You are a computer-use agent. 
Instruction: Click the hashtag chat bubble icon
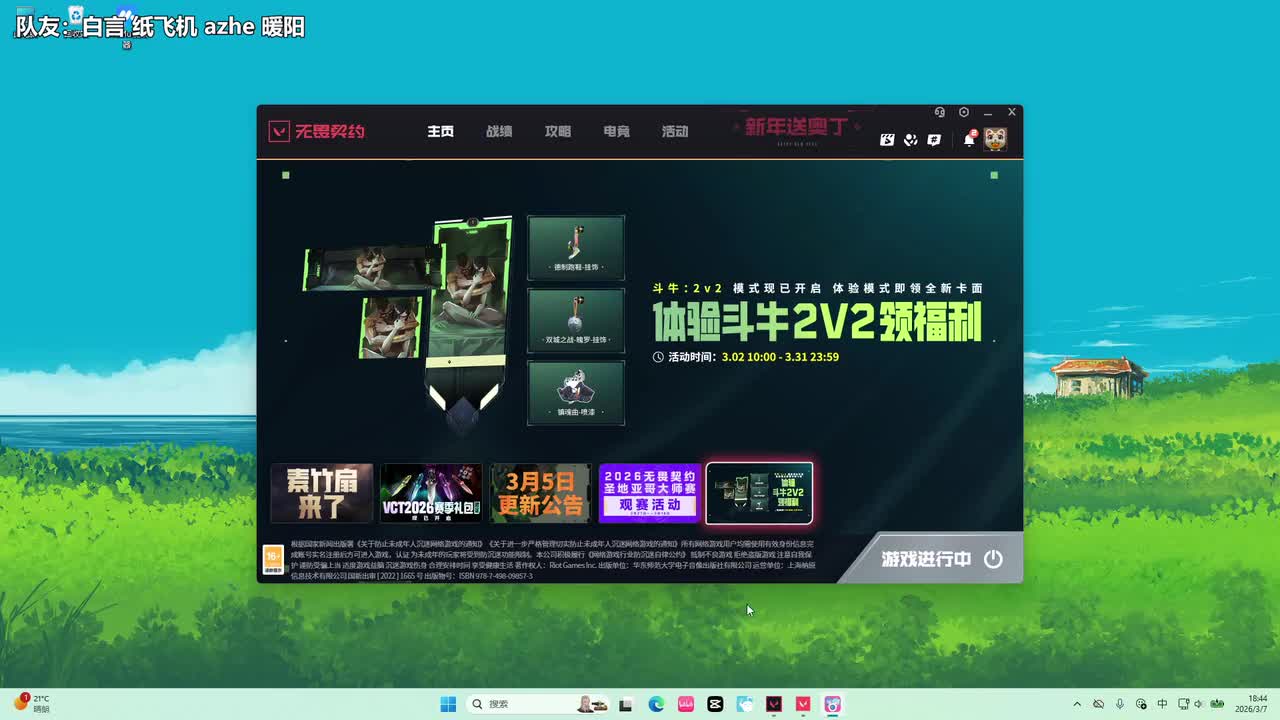click(x=934, y=140)
